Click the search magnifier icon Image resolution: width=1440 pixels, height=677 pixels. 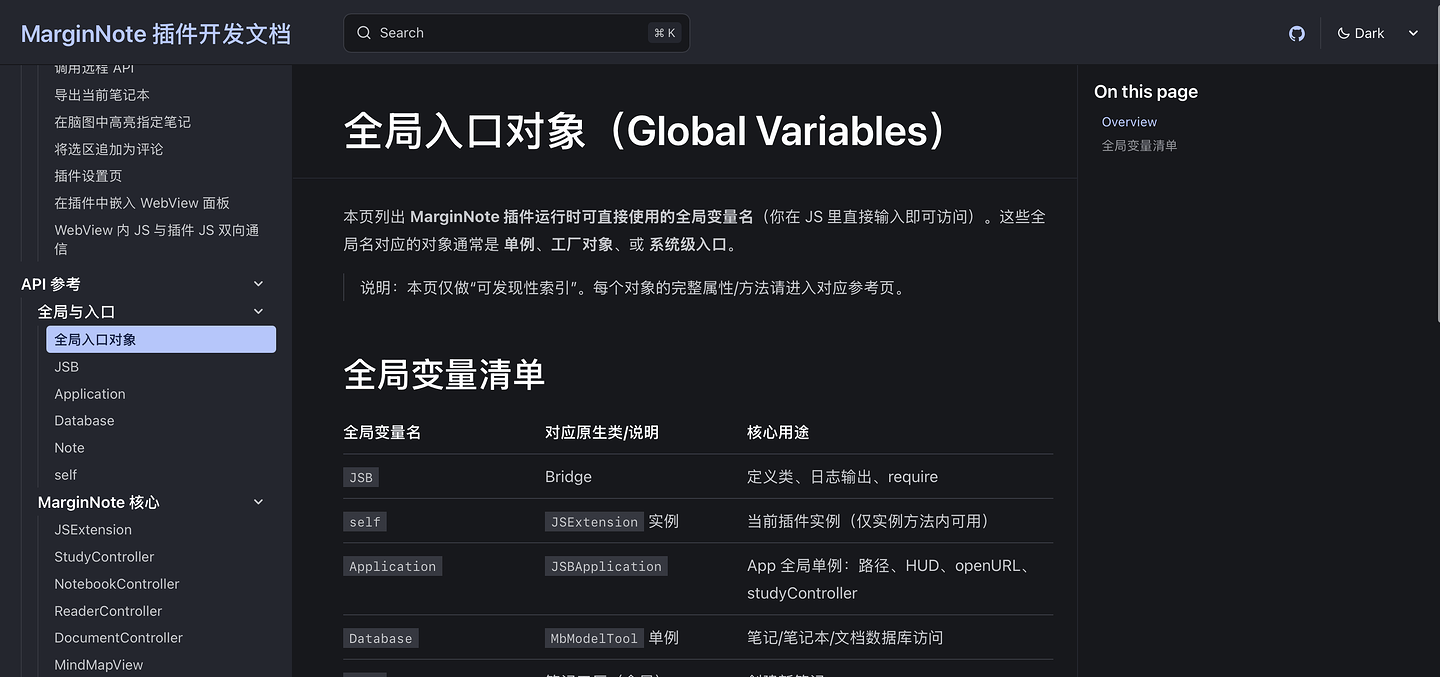(364, 33)
